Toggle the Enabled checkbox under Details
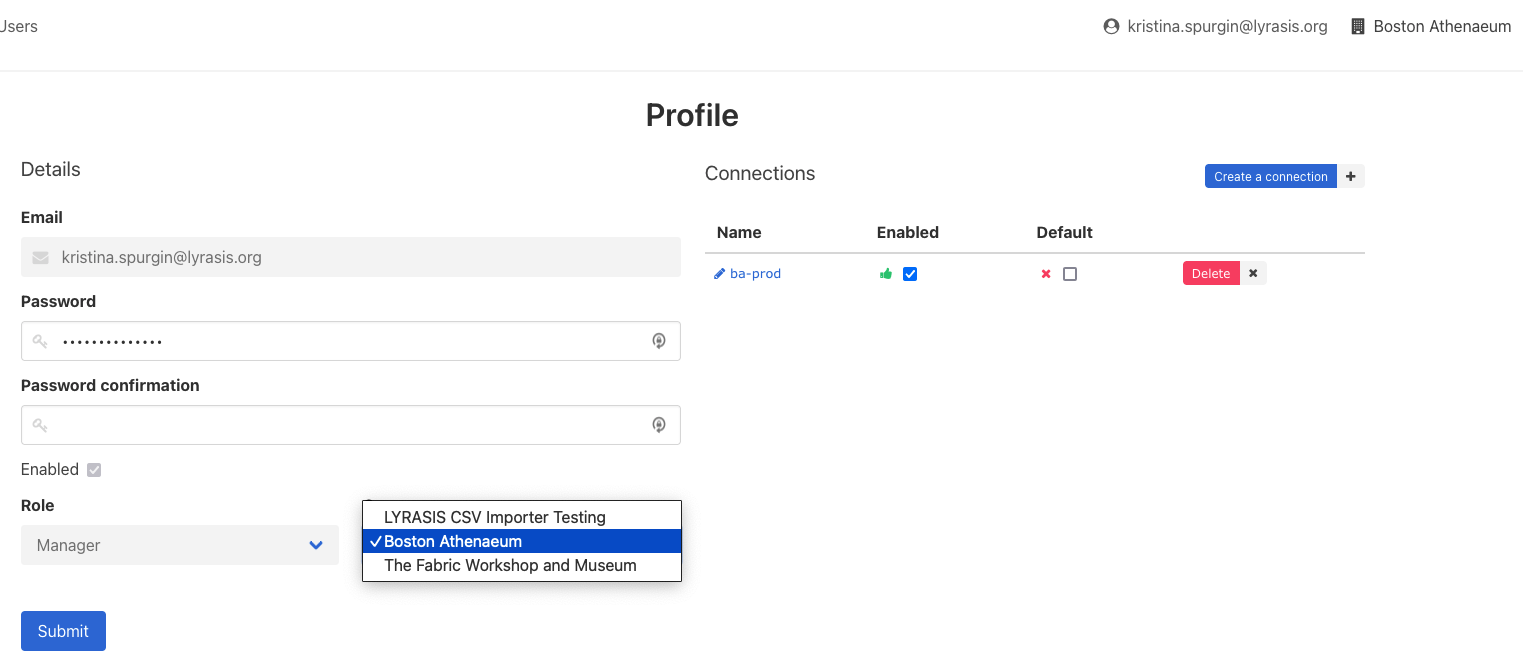 point(93,469)
